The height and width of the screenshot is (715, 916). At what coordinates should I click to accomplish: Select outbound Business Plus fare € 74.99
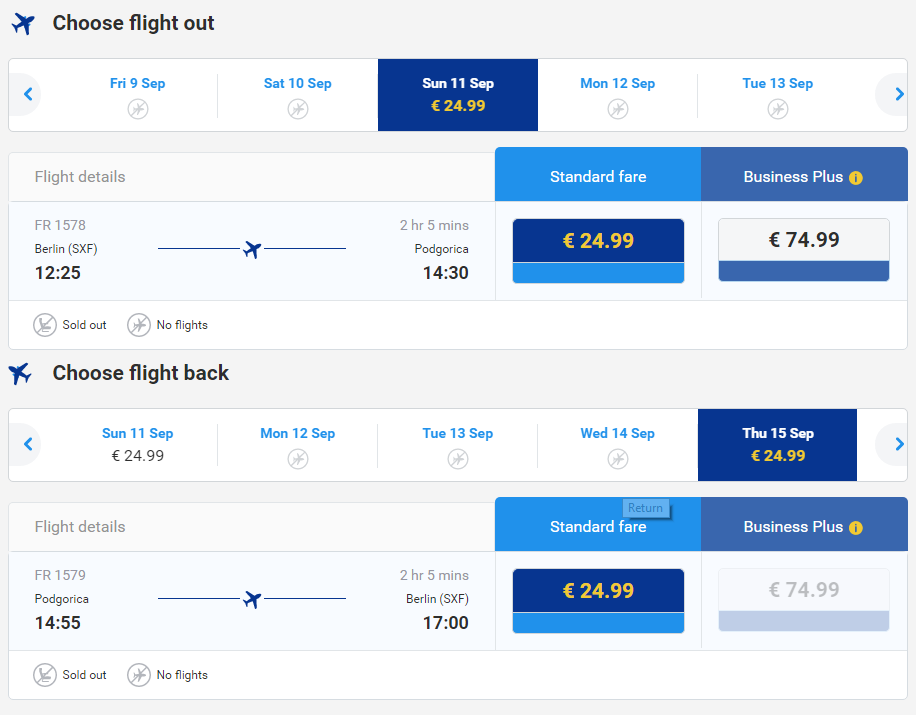tap(804, 250)
